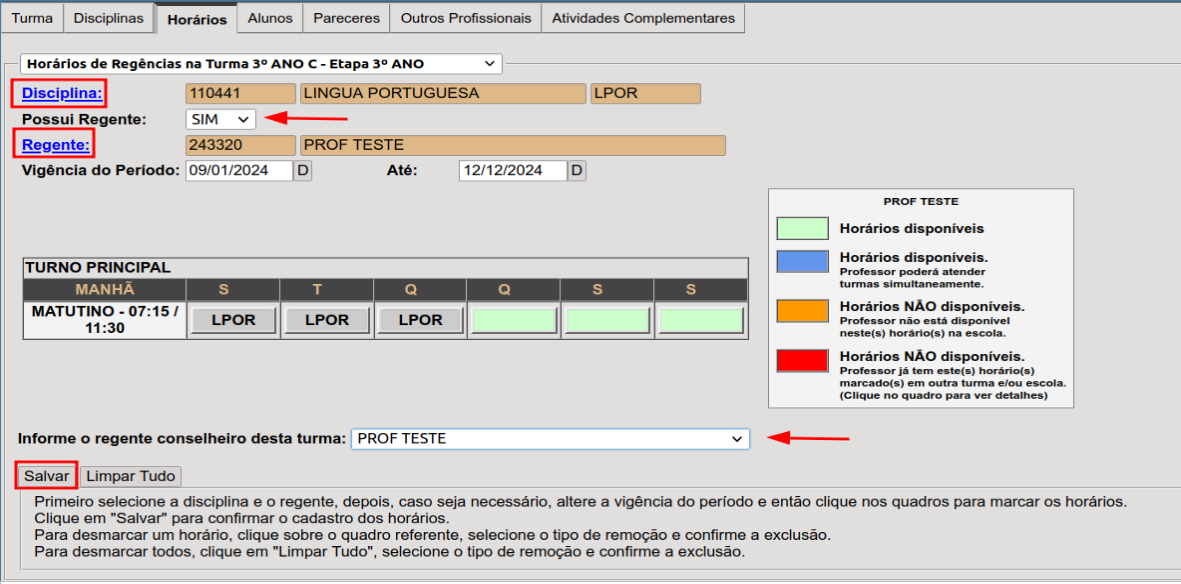Toggle the Wednesday LPOR schedule slot
The width and height of the screenshot is (1181, 584).
point(420,320)
